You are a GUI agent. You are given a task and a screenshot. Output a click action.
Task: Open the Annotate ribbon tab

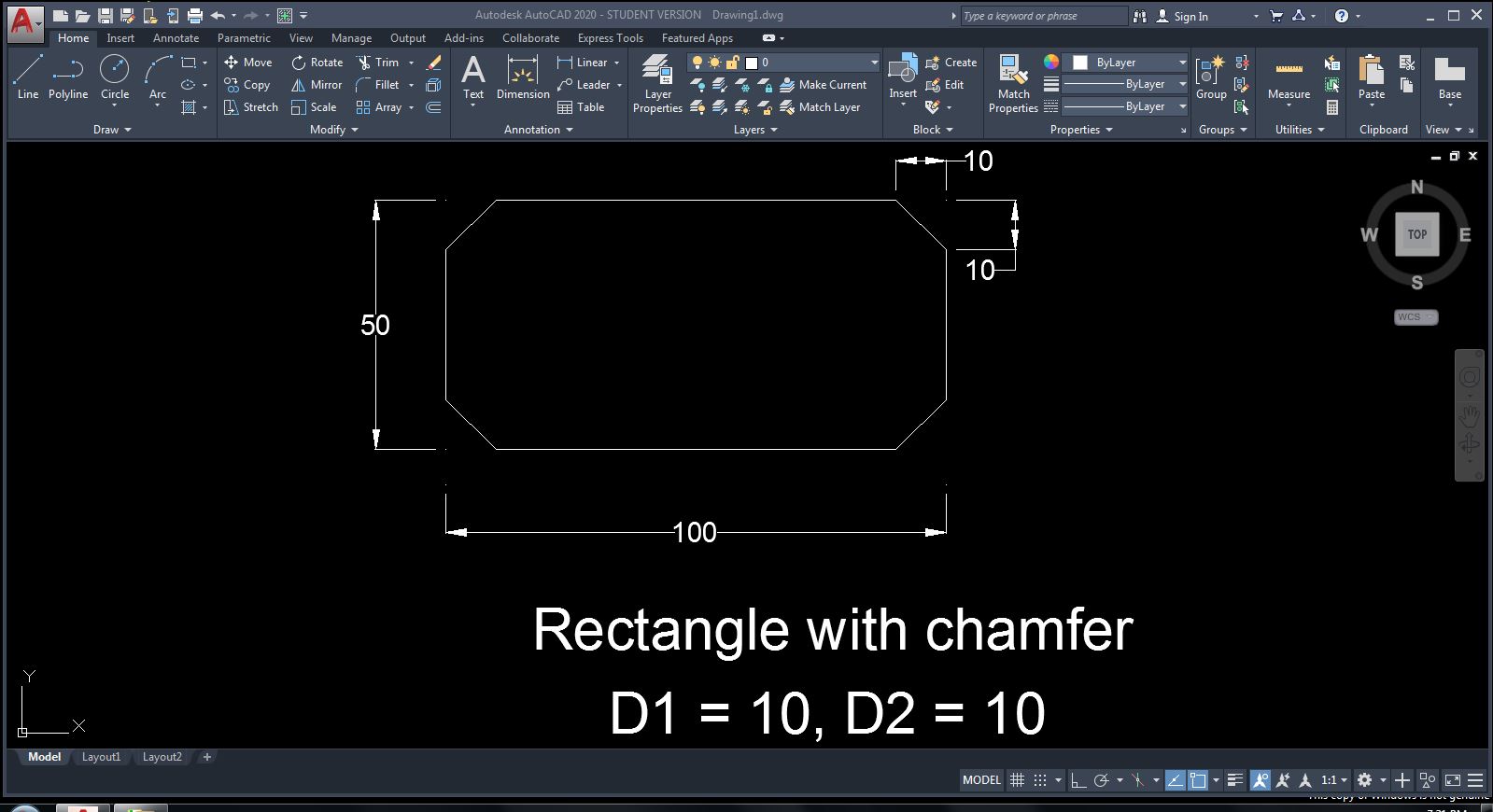coord(176,38)
